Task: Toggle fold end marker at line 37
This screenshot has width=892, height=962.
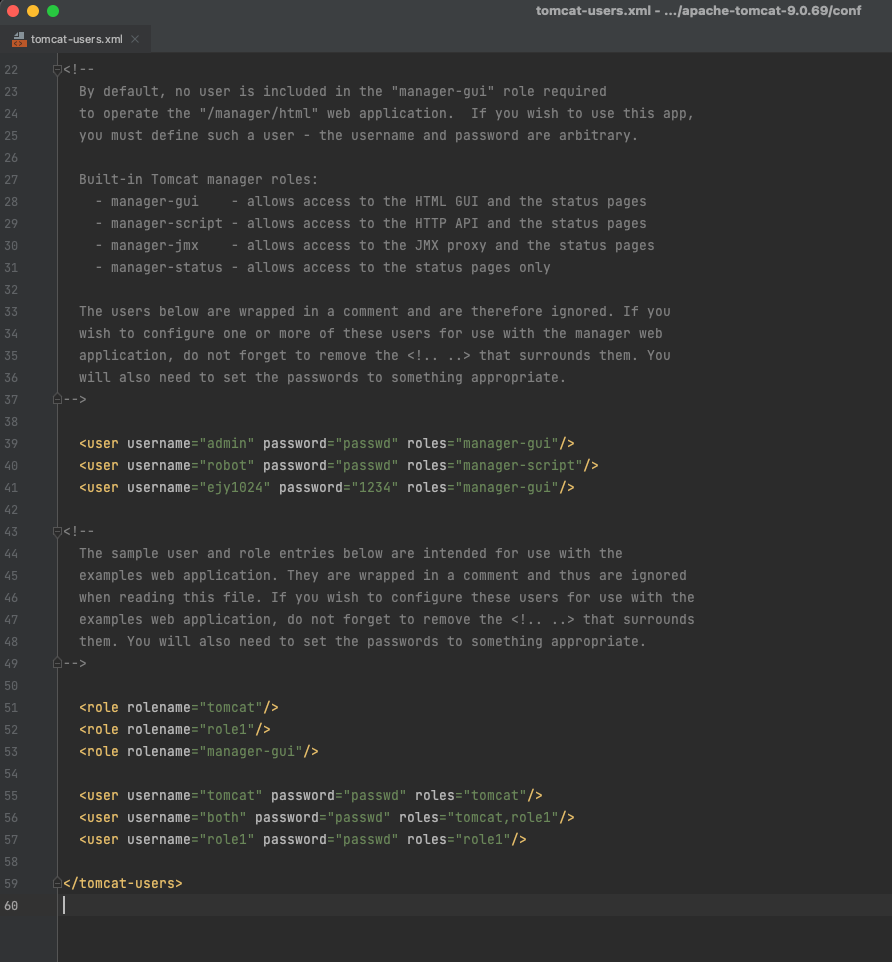Action: 57,399
